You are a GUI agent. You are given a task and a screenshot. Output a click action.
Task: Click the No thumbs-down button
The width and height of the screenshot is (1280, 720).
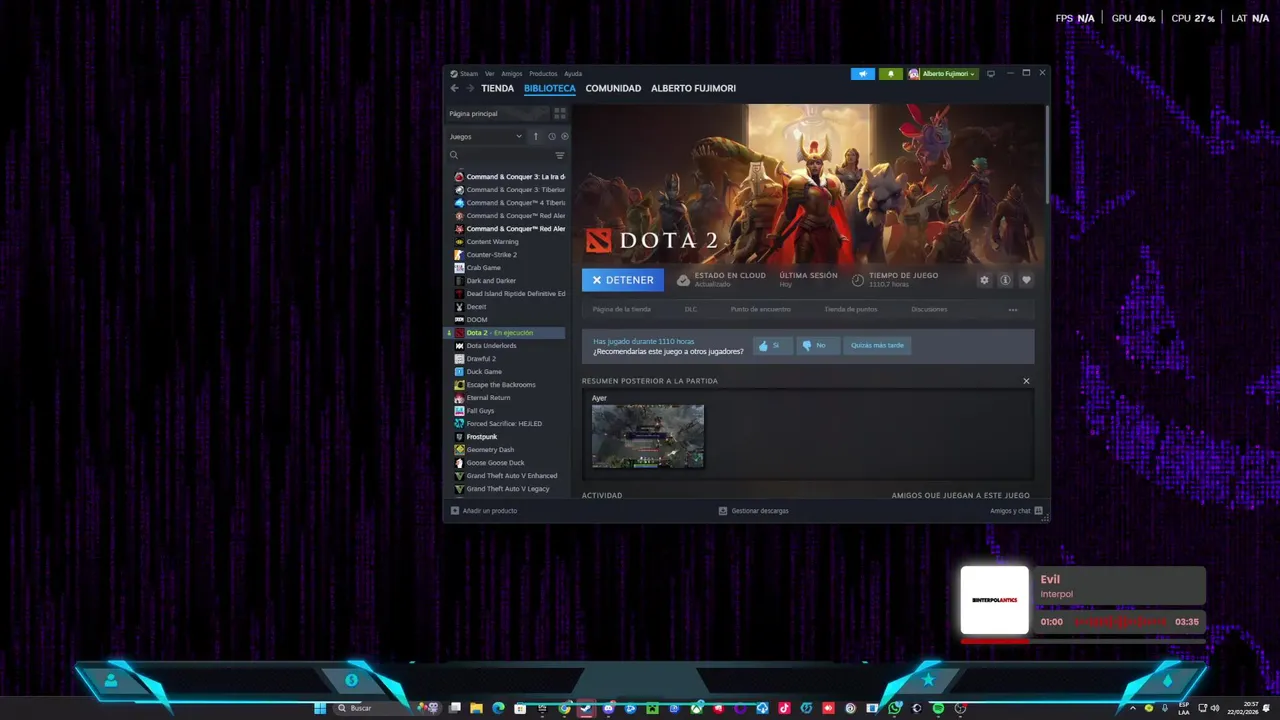coord(817,345)
